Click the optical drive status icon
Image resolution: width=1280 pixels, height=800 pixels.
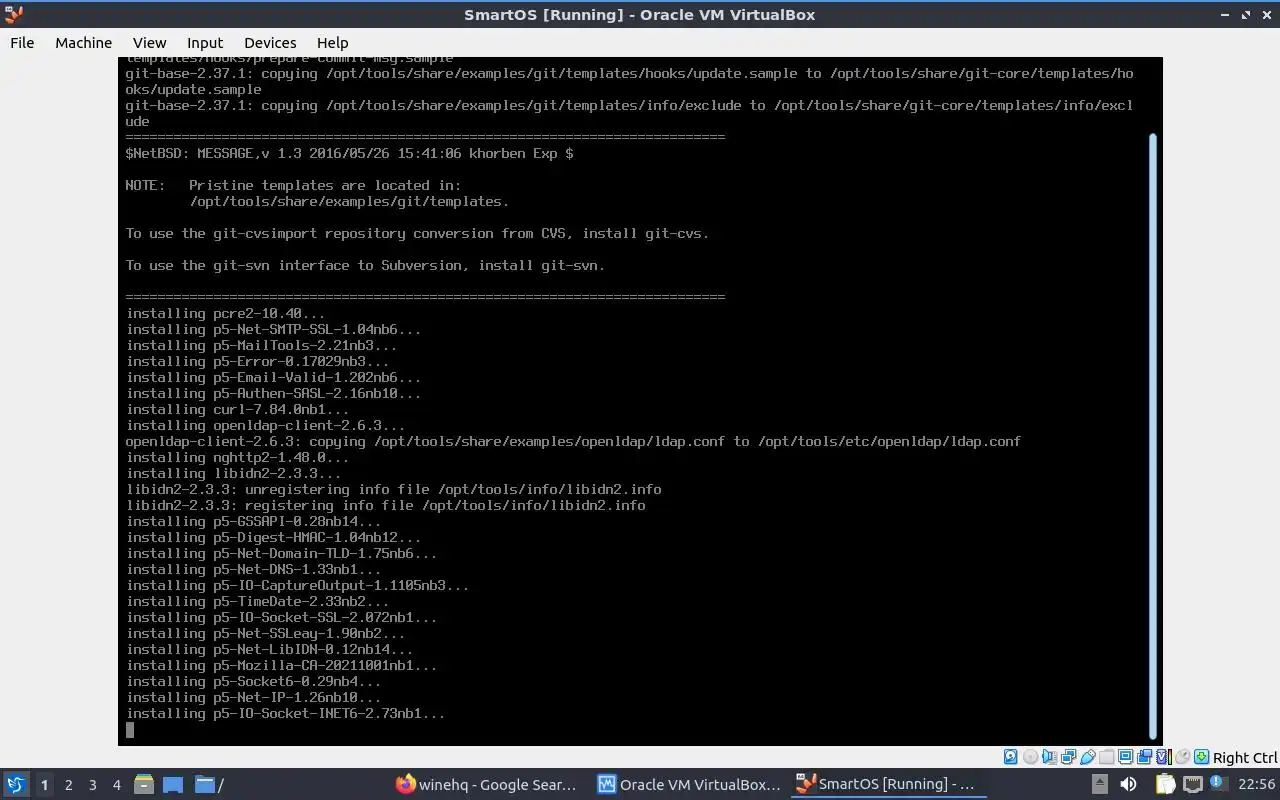pyautogui.click(x=1030, y=757)
